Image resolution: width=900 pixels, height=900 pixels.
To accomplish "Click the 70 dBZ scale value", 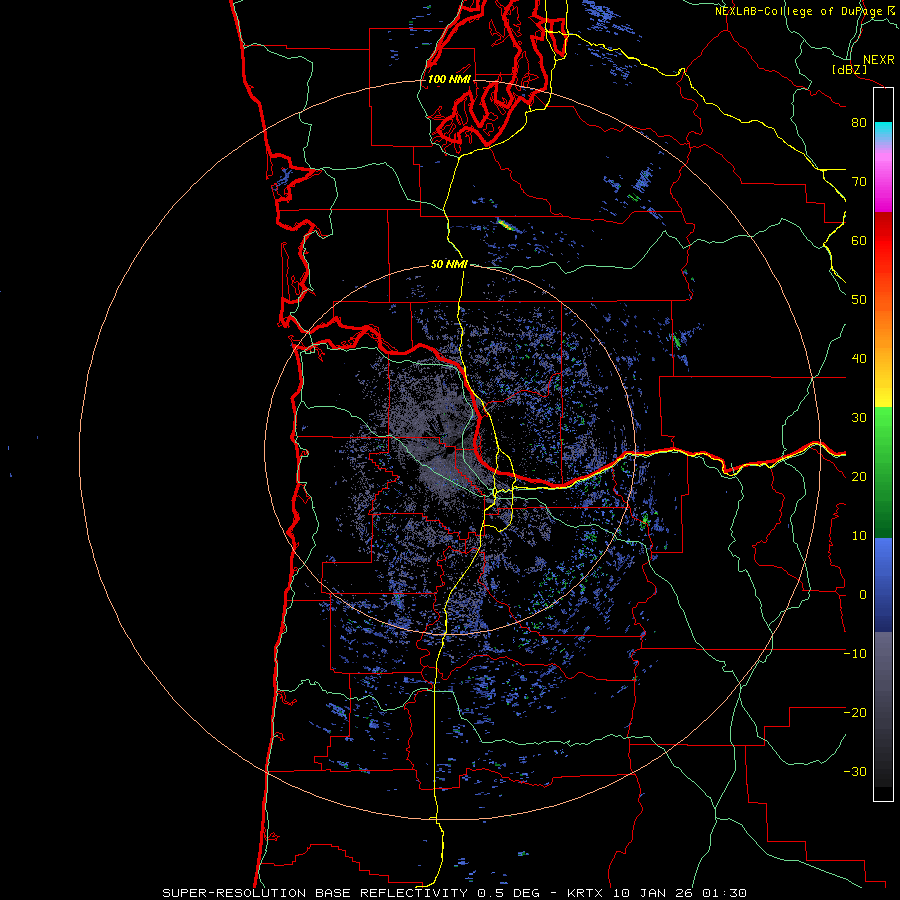I will 859,182.
